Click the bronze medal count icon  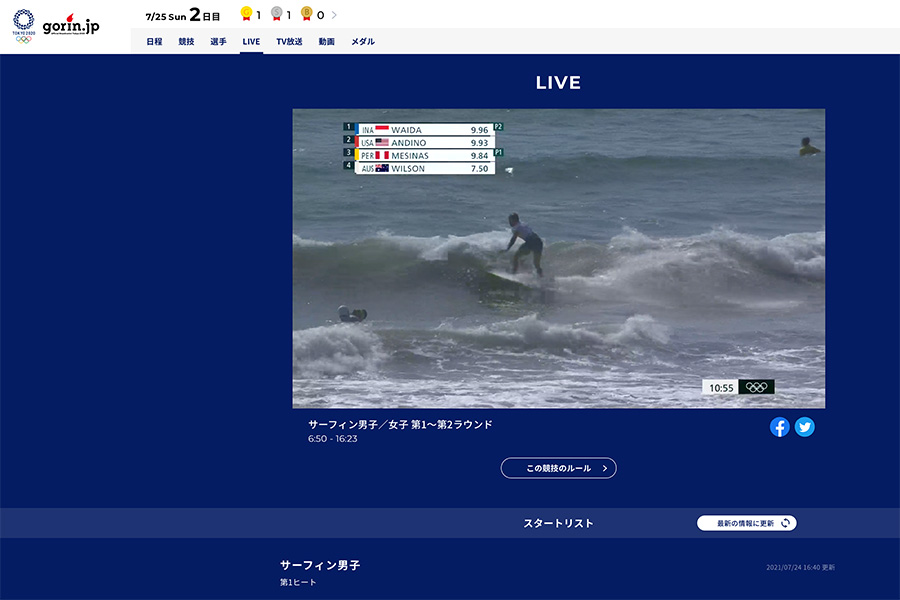[307, 14]
